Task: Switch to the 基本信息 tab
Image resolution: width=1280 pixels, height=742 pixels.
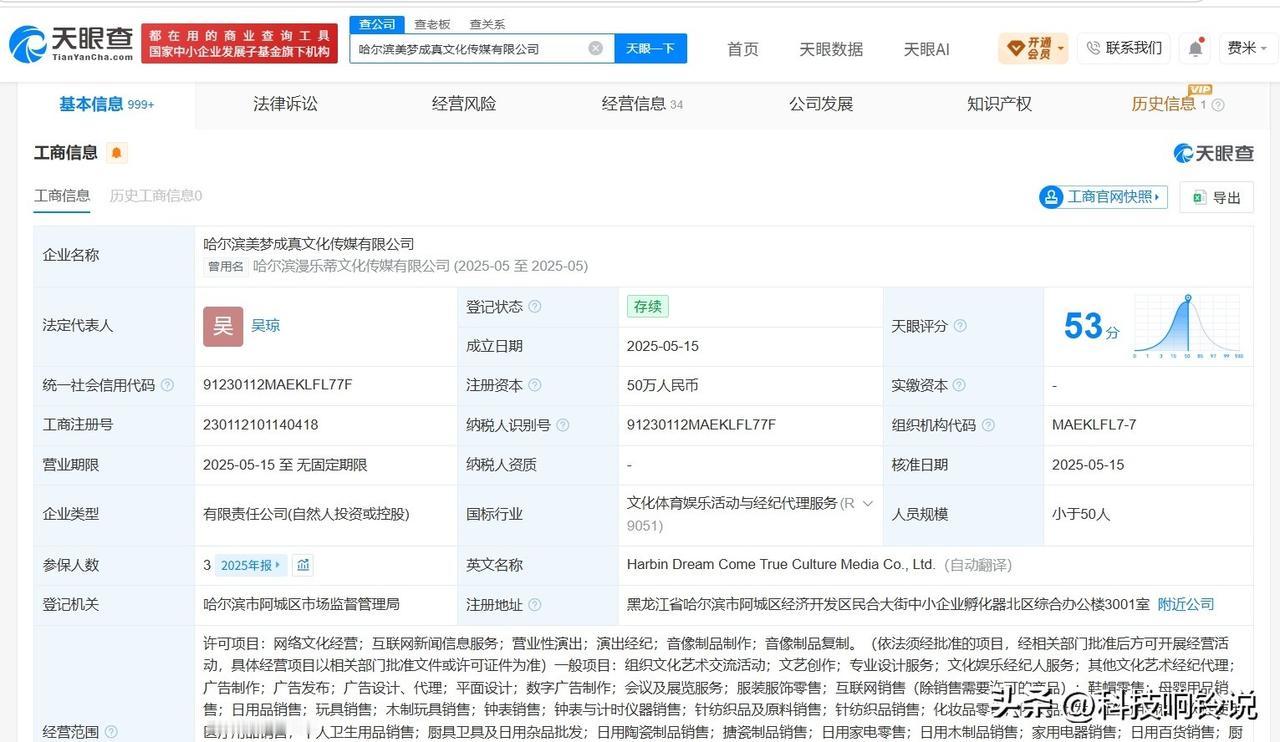Action: (106, 104)
